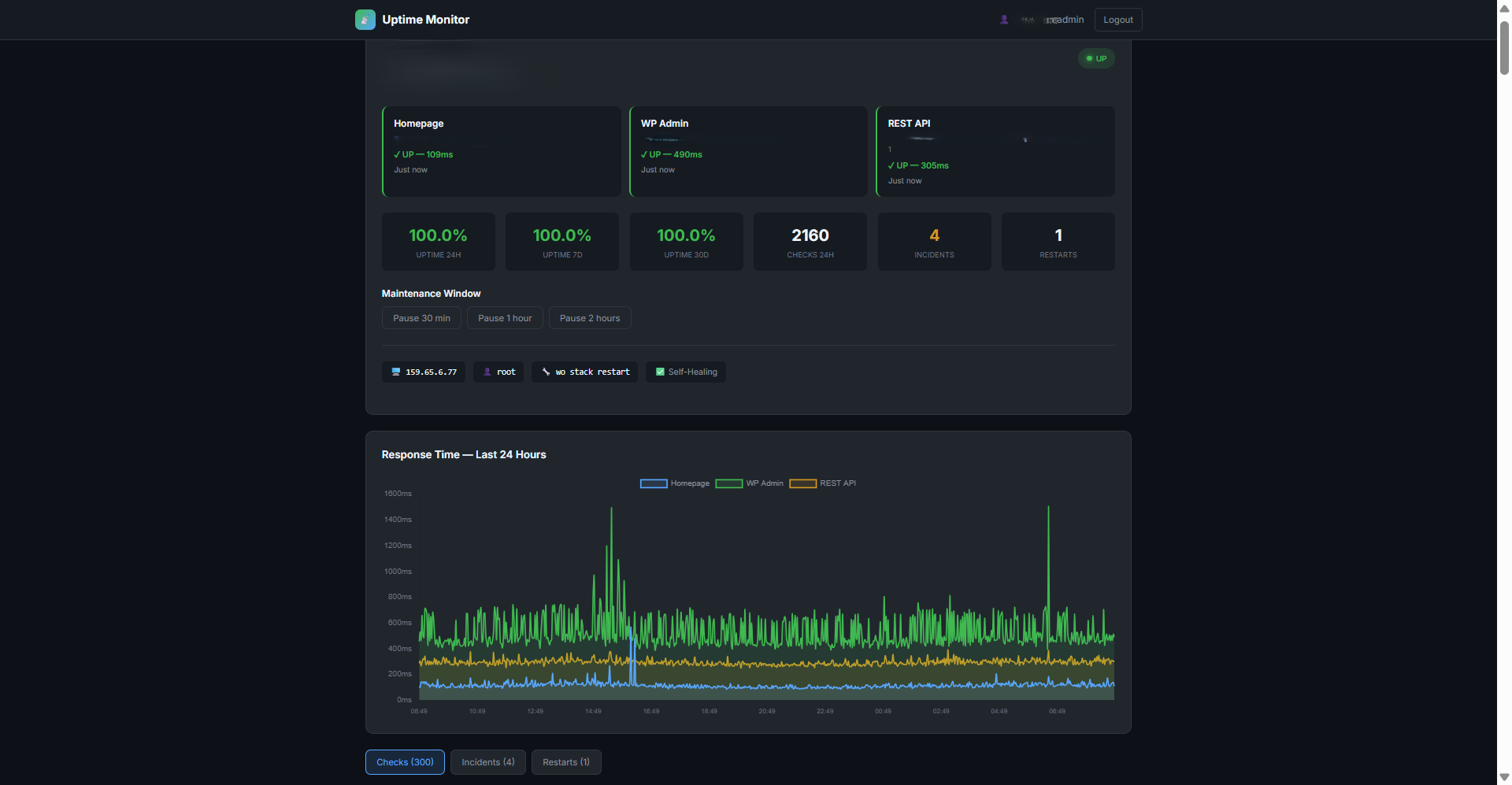Toggle Homepage series in chart legend
Screen dimensions: 1512x785
(675, 483)
